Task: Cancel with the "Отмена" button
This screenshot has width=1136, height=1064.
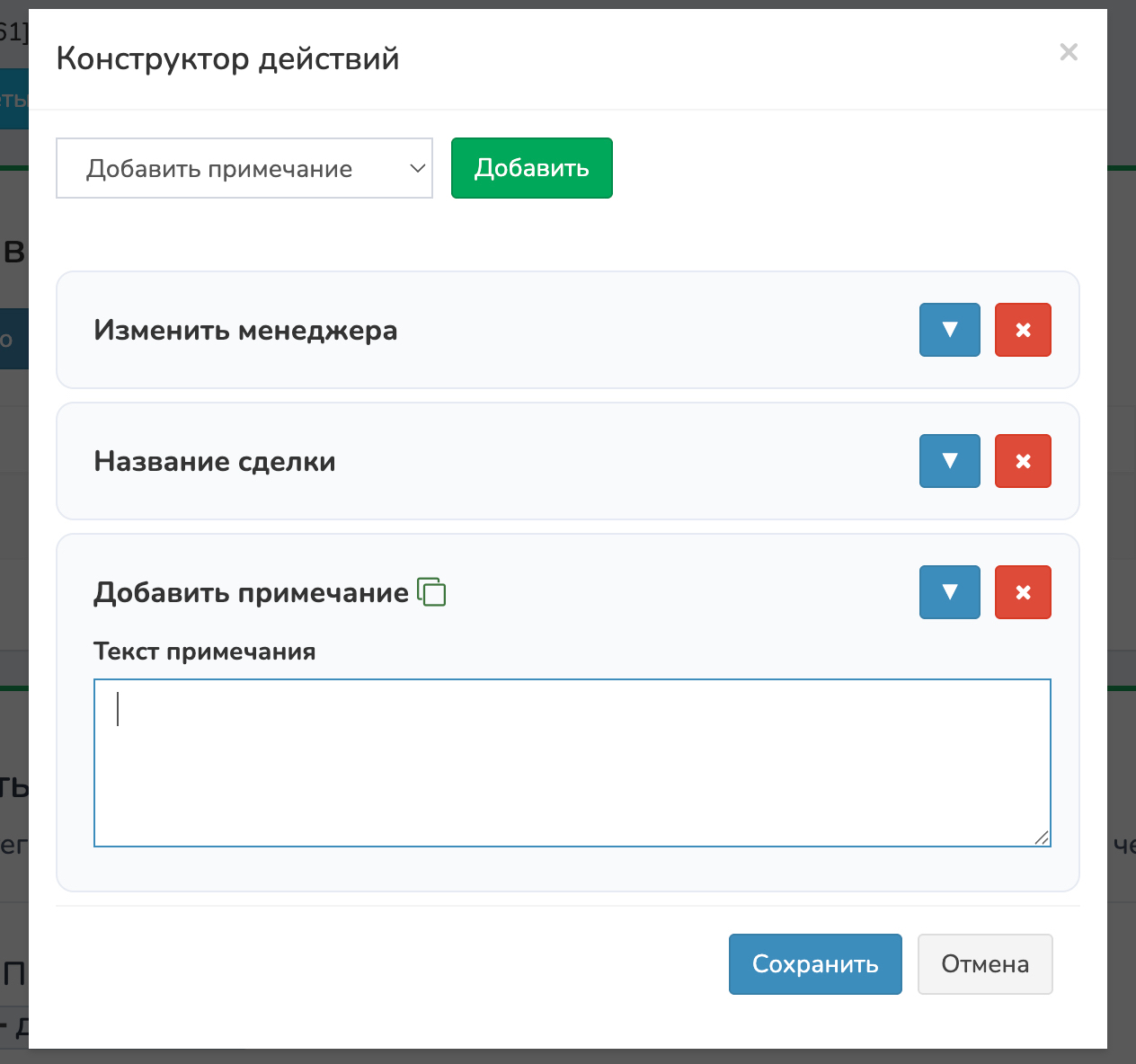Action: click(984, 964)
